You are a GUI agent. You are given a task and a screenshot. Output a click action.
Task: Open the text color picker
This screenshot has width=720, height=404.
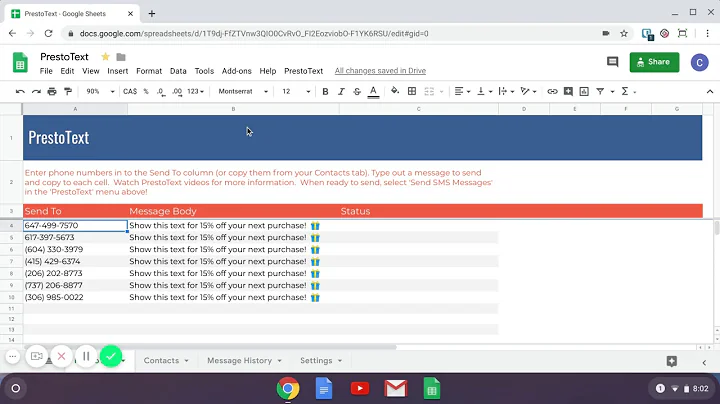373,91
